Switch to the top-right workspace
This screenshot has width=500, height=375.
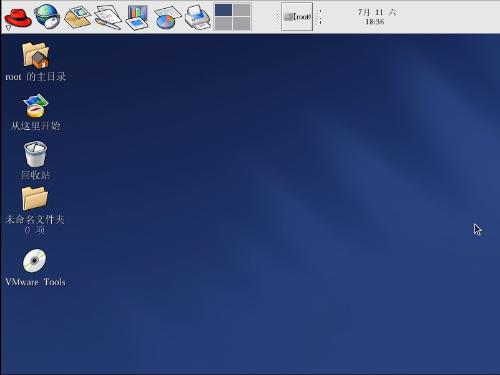[242, 10]
